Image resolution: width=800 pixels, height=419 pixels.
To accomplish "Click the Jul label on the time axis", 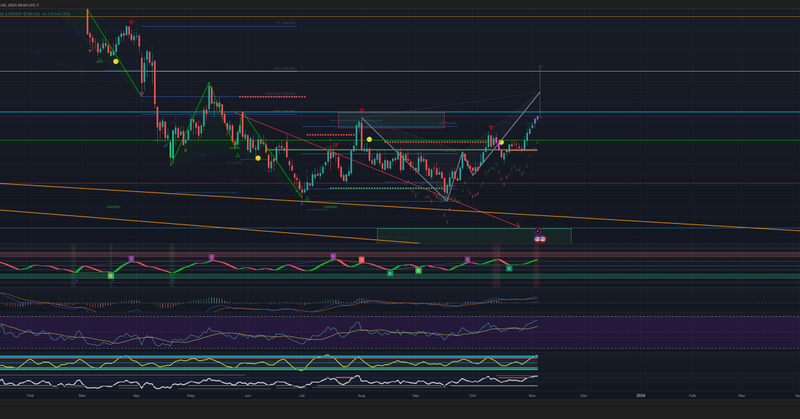I will (x=302, y=396).
